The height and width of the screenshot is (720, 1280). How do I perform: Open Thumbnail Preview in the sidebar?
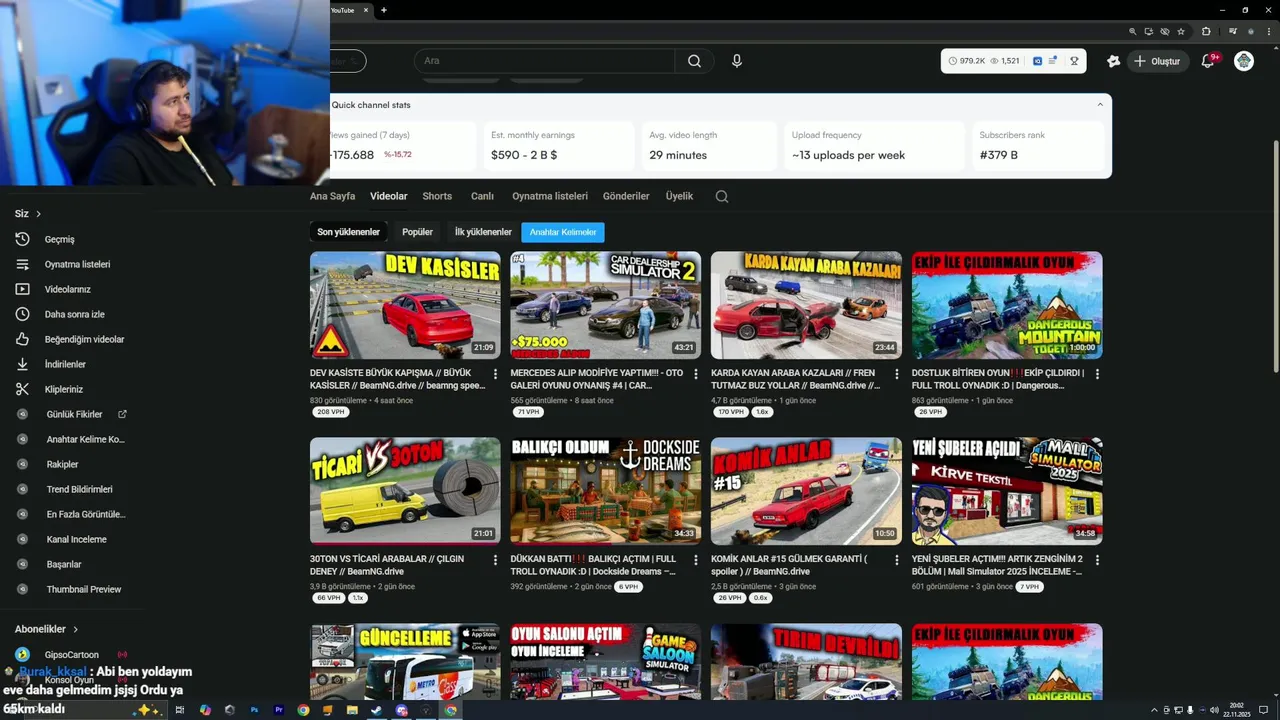point(83,589)
